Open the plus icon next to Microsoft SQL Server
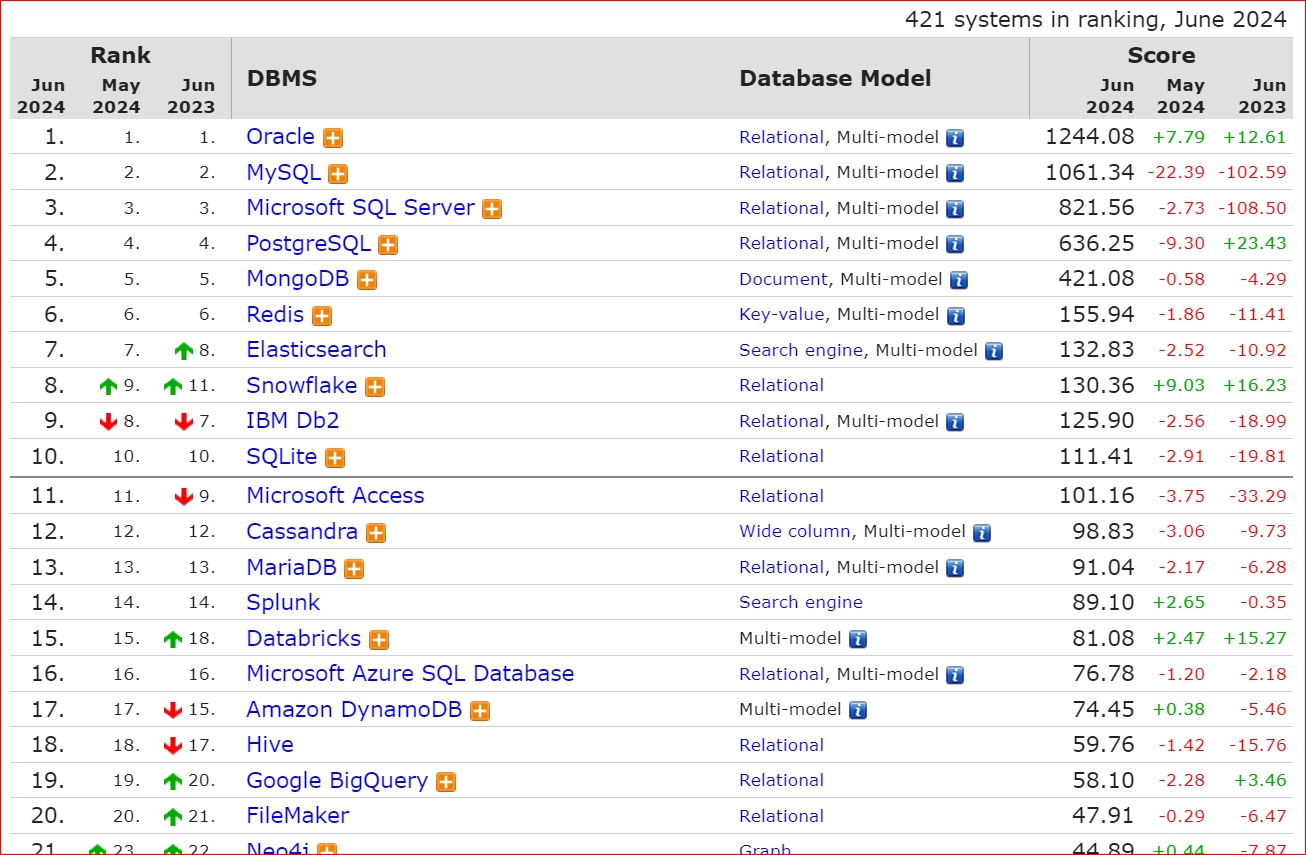1306x855 pixels. (492, 209)
